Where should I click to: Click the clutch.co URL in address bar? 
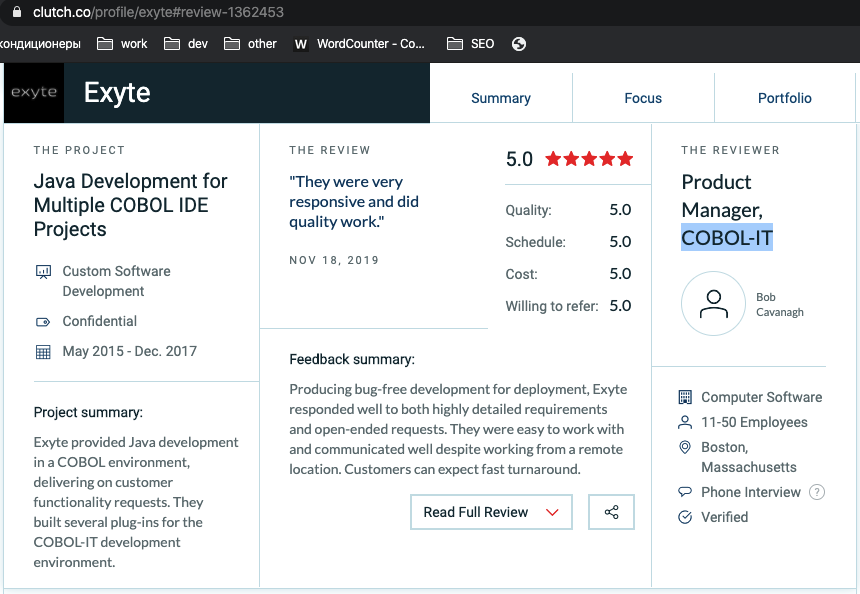(158, 12)
